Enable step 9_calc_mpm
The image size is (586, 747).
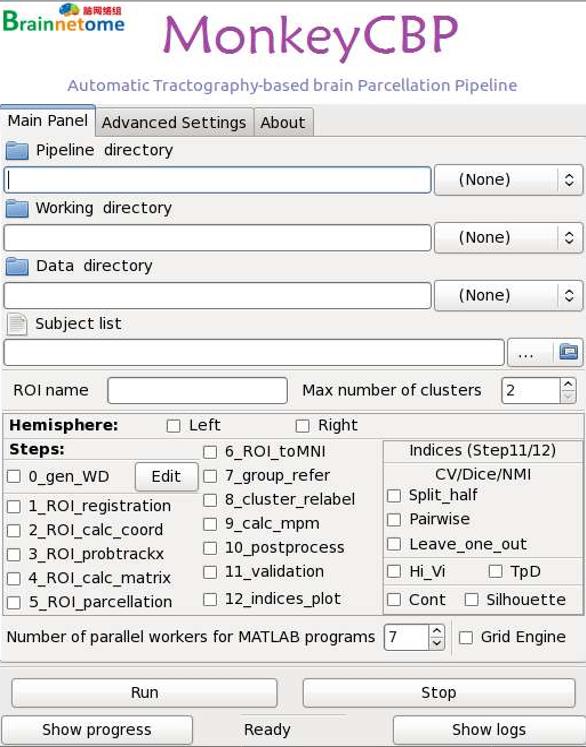210,524
